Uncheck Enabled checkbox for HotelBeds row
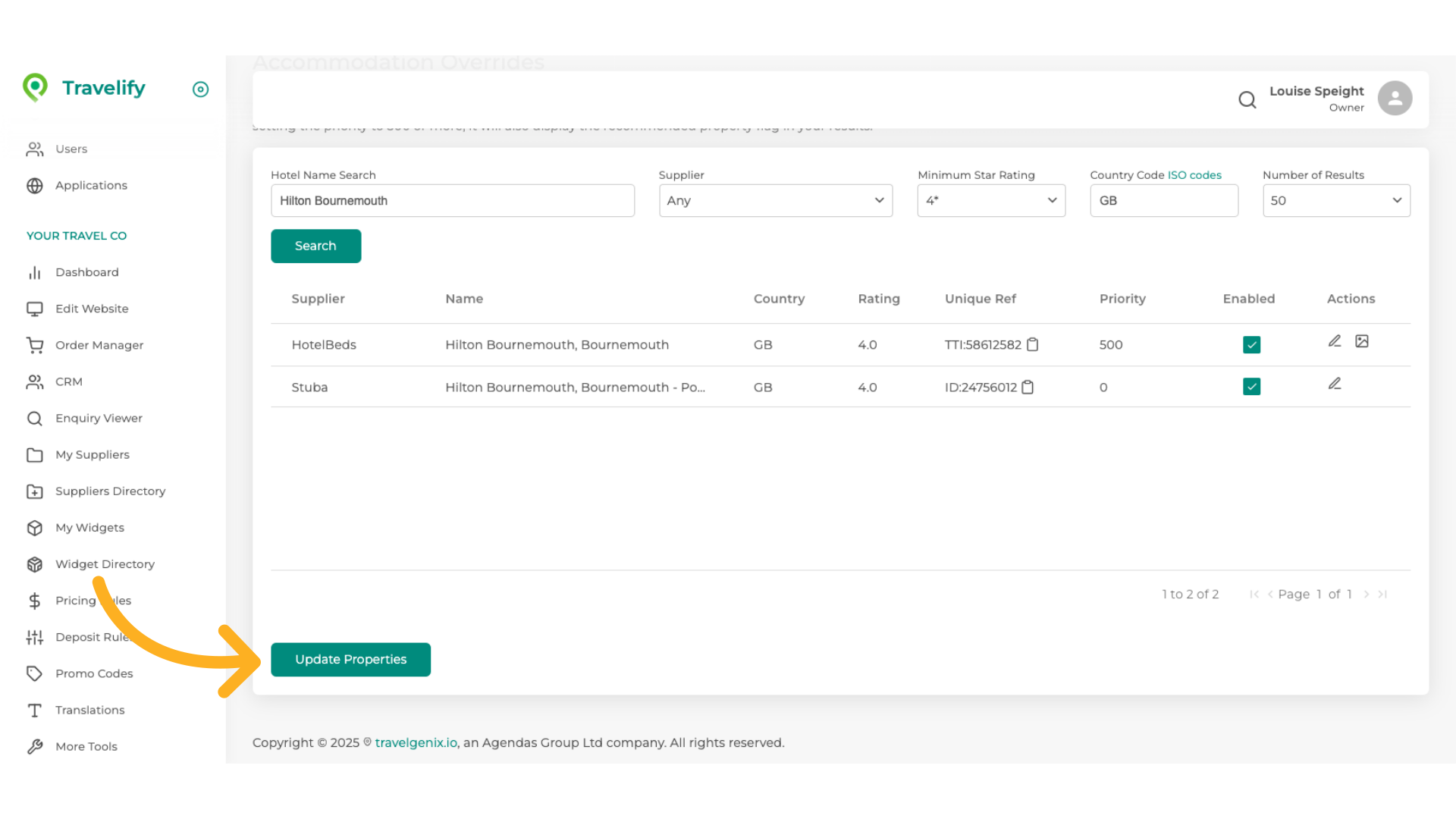Image resolution: width=1456 pixels, height=819 pixels. pos(1251,345)
